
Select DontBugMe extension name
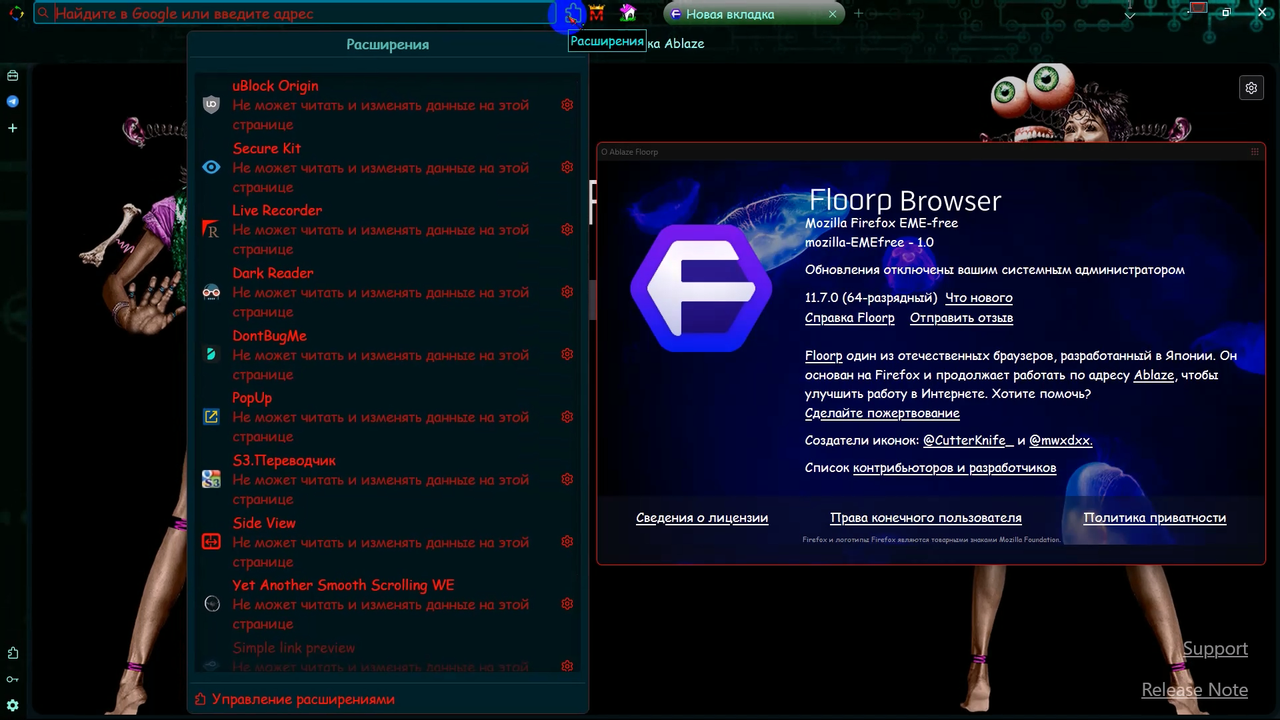pos(269,336)
